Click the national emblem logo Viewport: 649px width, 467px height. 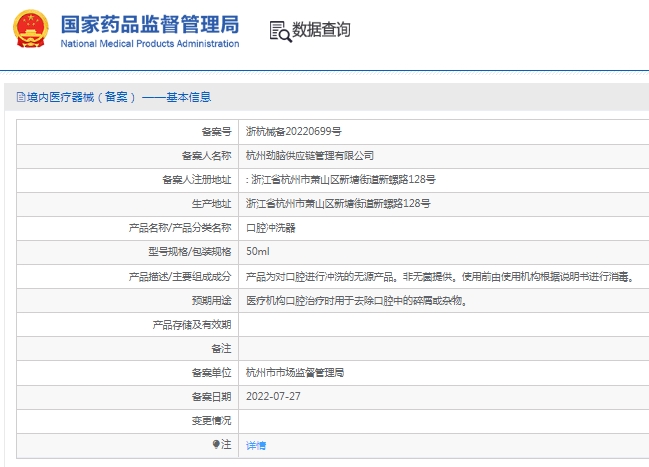(31, 29)
